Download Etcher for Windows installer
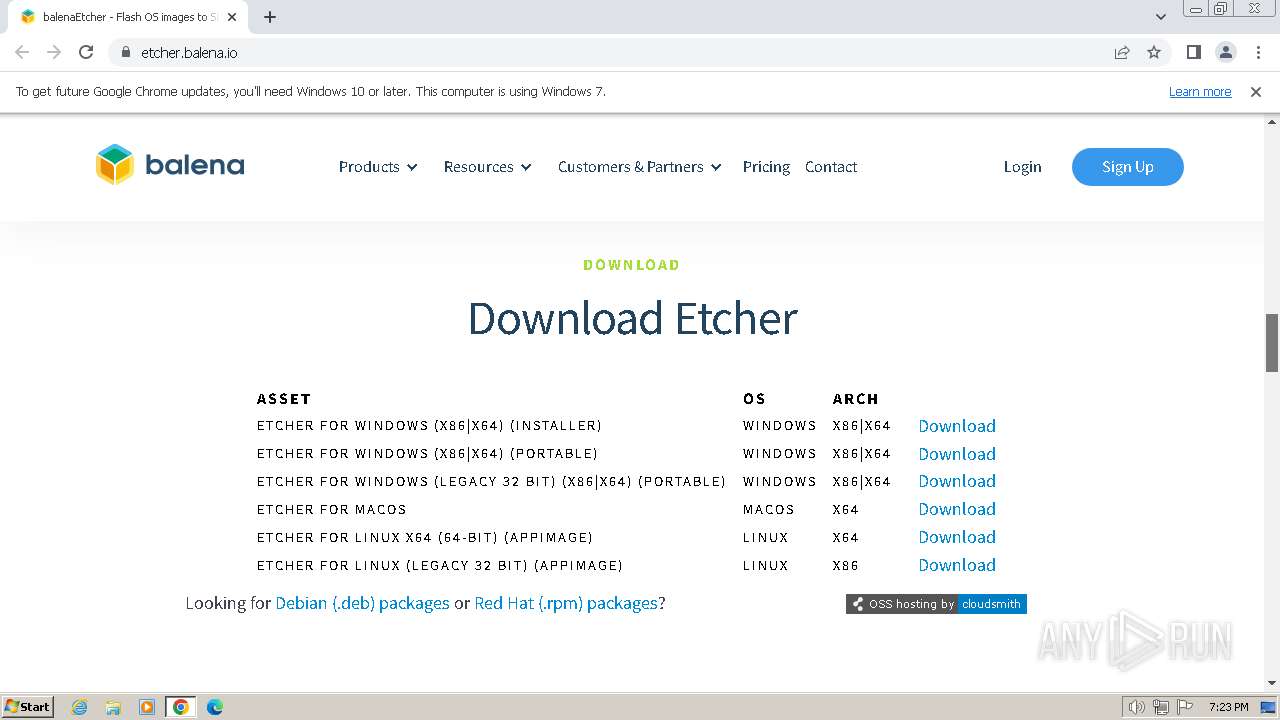This screenshot has height=720, width=1280. [x=957, y=426]
